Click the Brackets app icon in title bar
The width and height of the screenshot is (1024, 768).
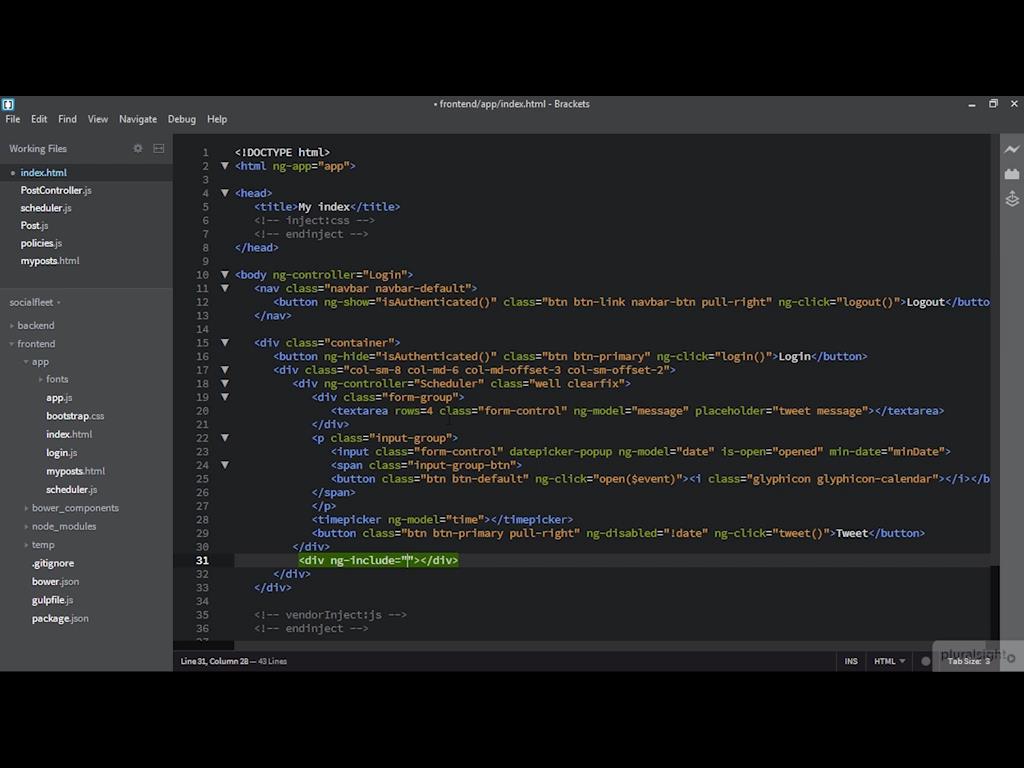[8, 104]
